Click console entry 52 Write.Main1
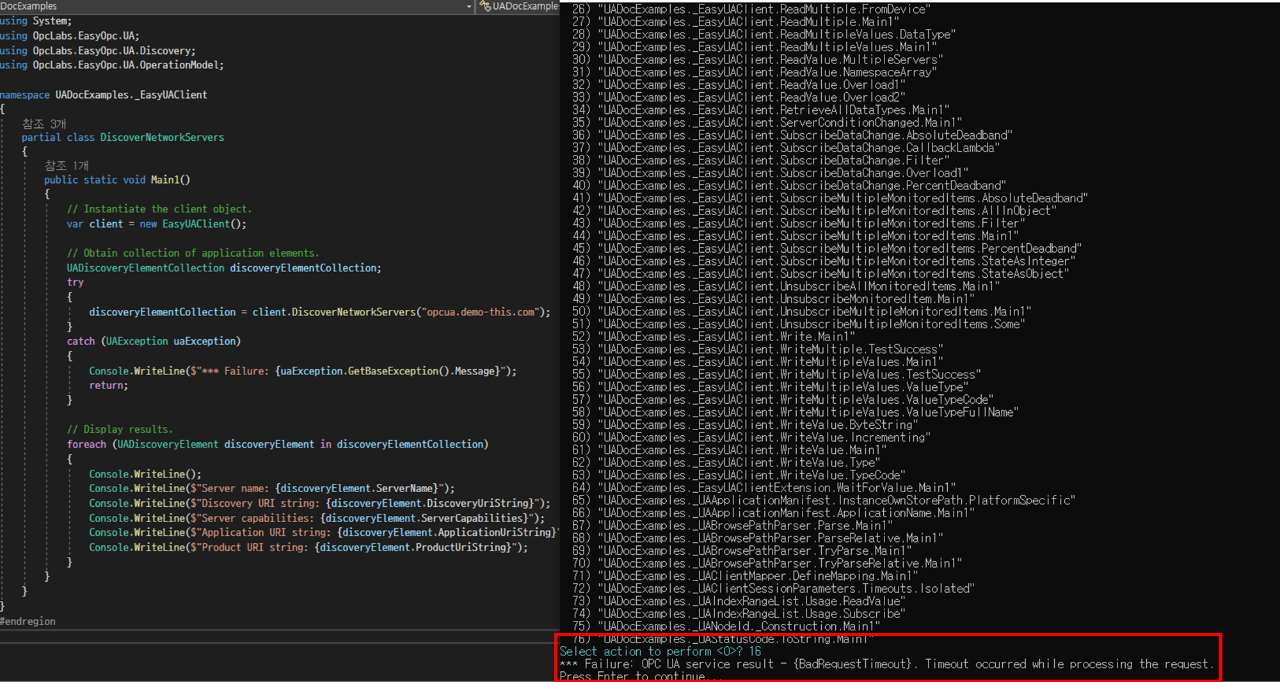This screenshot has height=682, width=1280. pyautogui.click(x=714, y=337)
